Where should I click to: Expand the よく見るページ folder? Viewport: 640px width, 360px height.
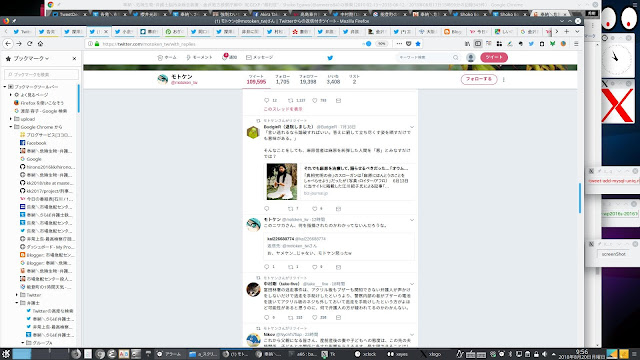click(11, 95)
